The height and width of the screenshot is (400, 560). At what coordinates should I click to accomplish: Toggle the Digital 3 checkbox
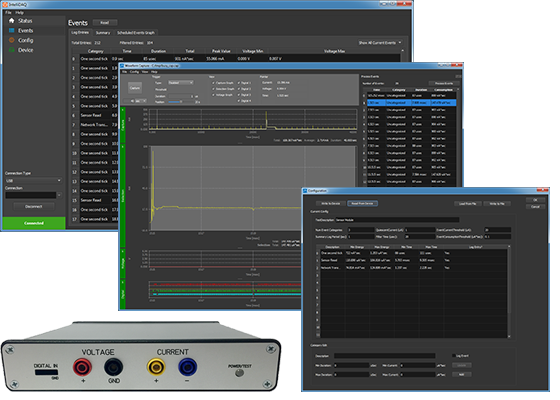coord(239,95)
